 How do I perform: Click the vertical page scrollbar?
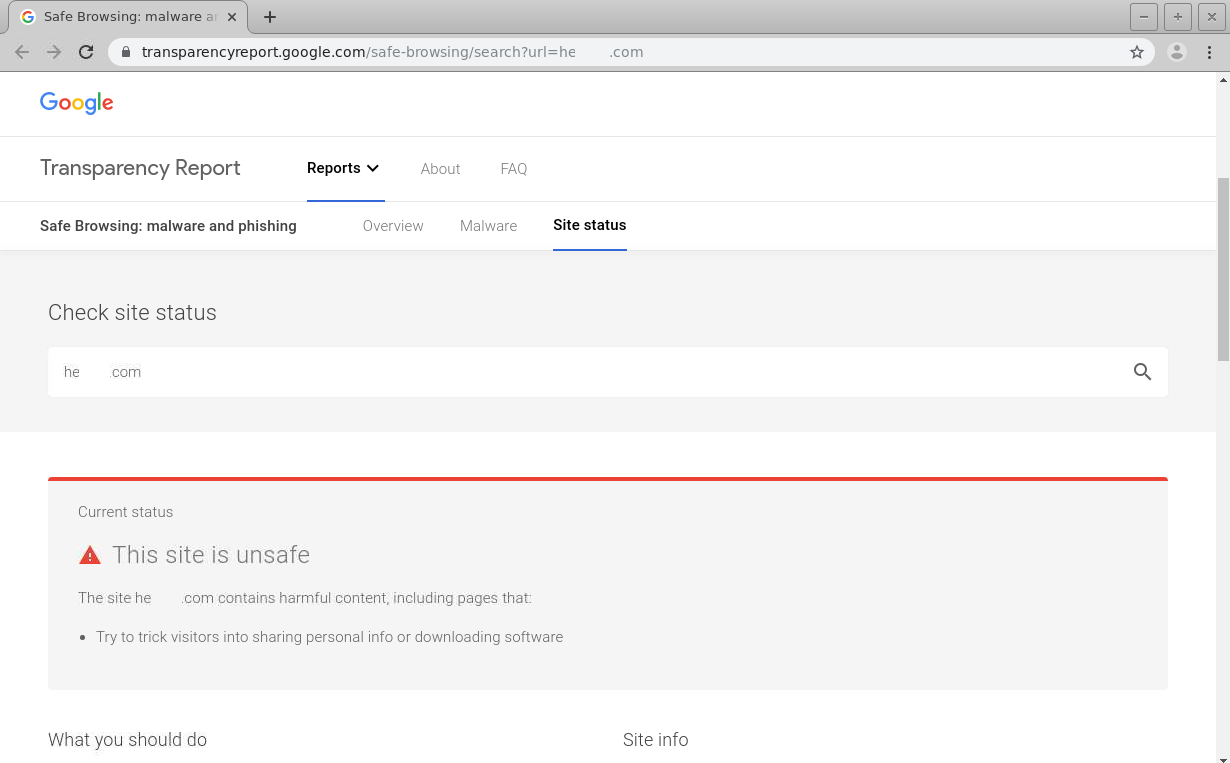coord(1223,270)
